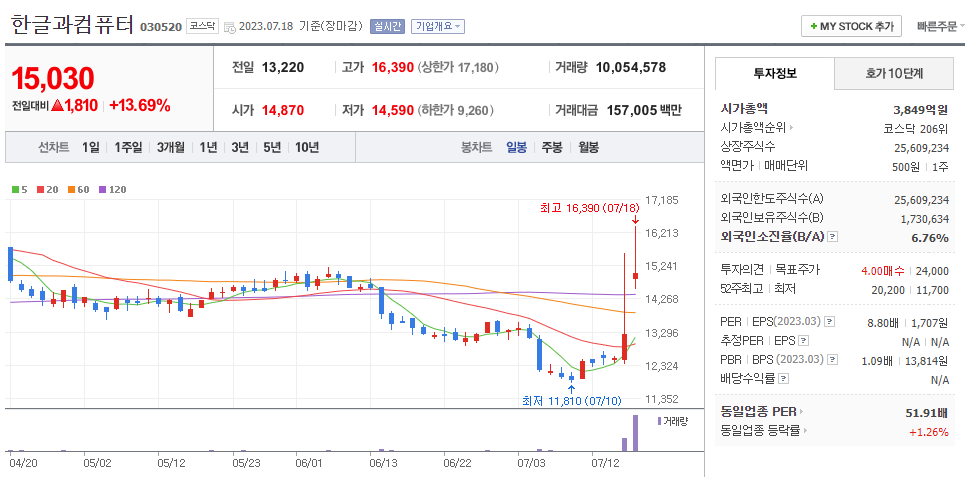Click the 상한가 17,180 text
The height and width of the screenshot is (477, 978).
click(x=457, y=67)
